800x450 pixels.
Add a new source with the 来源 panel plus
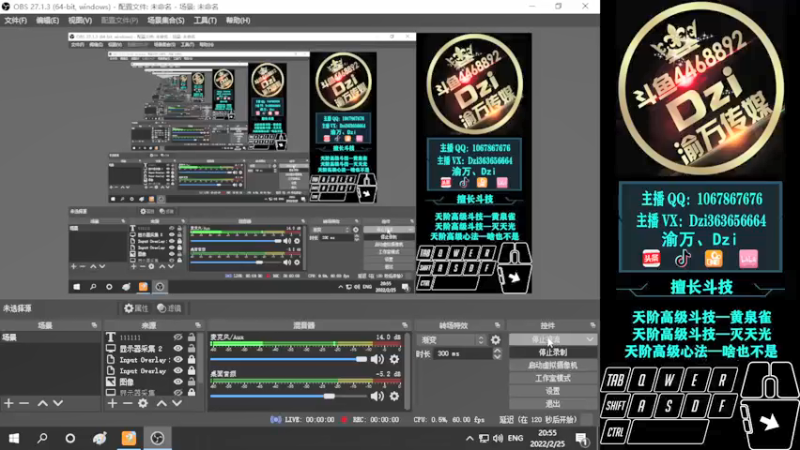(x=112, y=403)
